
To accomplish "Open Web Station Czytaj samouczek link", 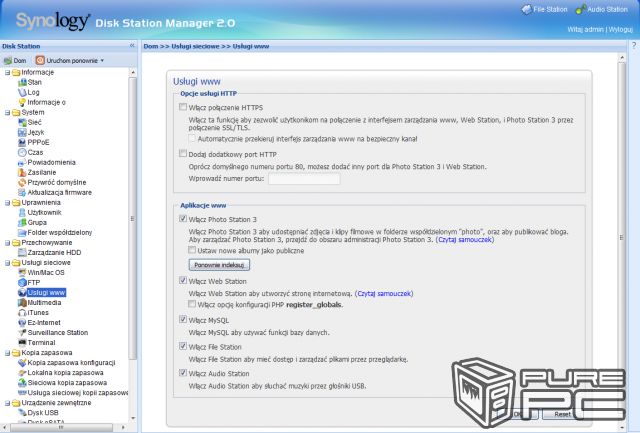I will [x=384, y=293].
